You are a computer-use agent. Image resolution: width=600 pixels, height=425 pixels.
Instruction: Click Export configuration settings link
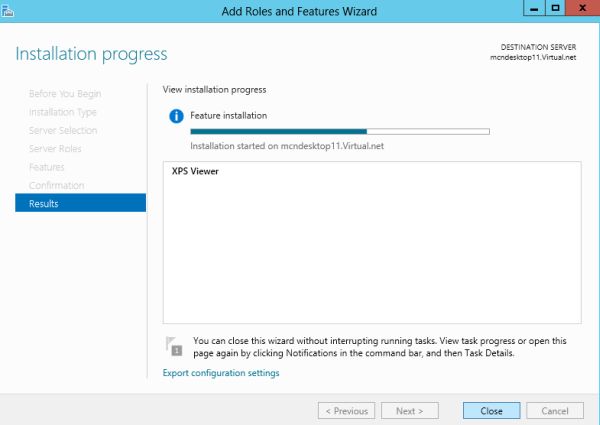pos(221,373)
